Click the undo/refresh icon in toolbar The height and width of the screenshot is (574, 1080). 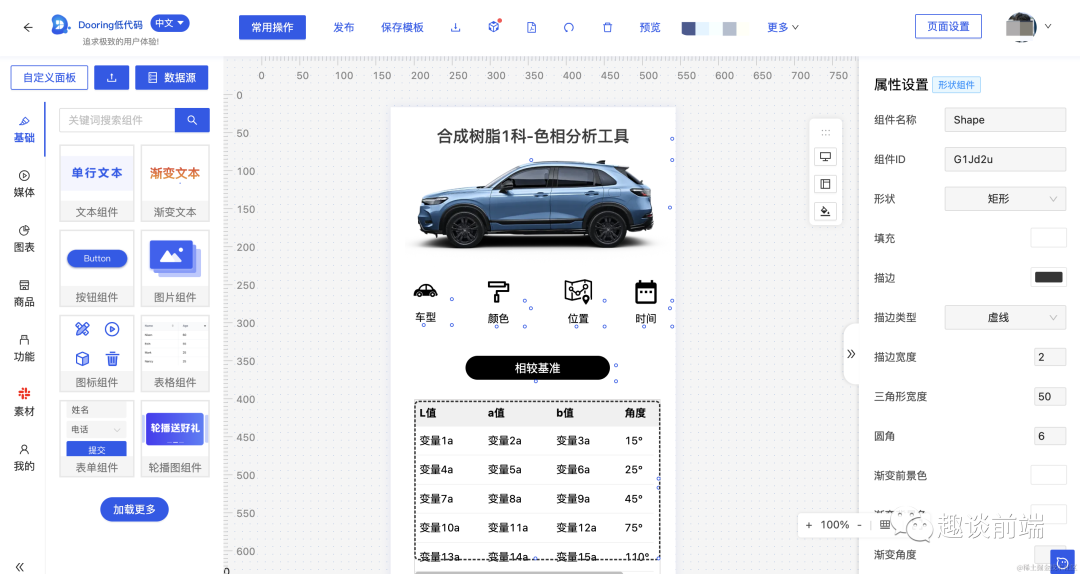pos(569,28)
